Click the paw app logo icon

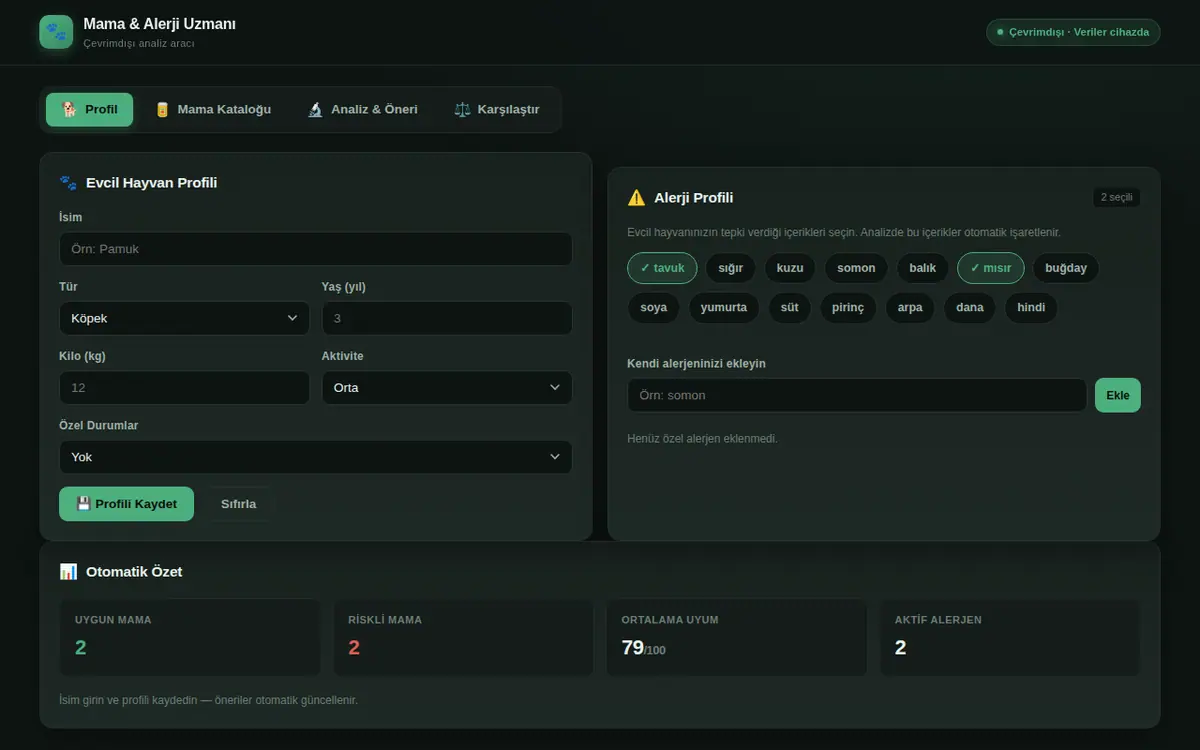tap(56, 32)
